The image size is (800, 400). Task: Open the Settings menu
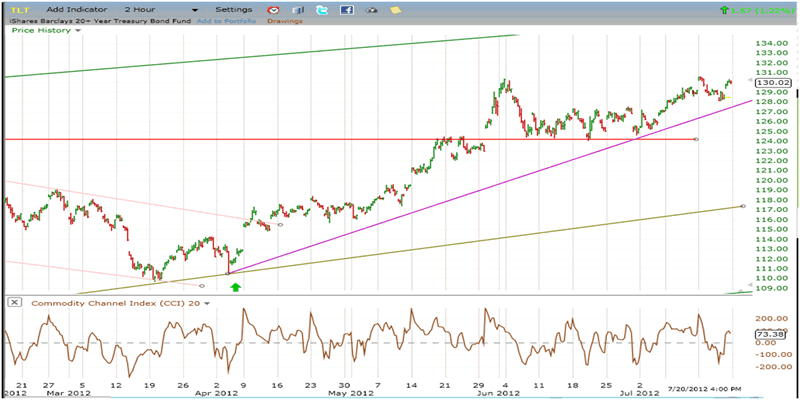pos(233,9)
